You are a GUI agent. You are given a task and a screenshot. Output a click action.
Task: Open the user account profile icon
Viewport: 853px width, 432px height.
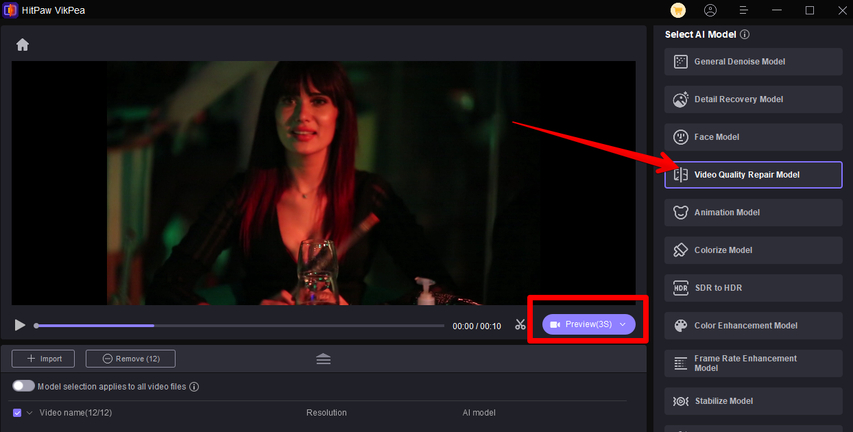point(710,10)
